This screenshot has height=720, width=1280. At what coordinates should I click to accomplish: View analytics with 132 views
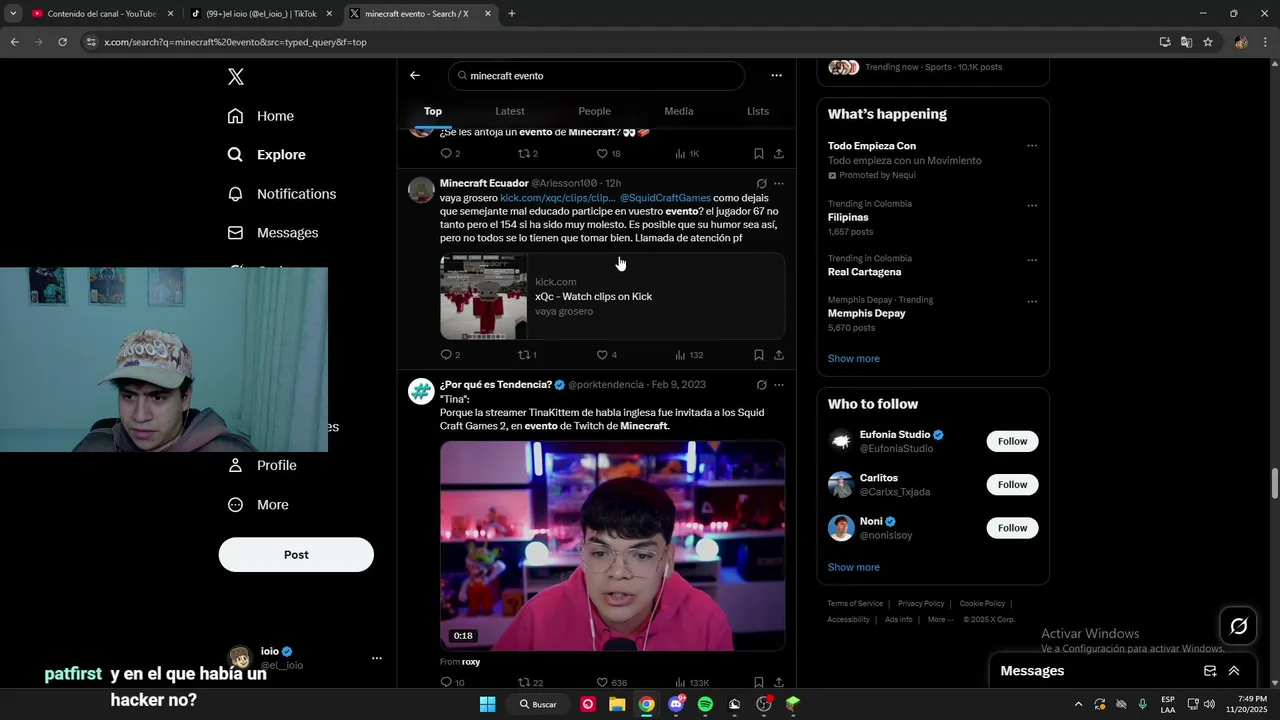click(689, 355)
